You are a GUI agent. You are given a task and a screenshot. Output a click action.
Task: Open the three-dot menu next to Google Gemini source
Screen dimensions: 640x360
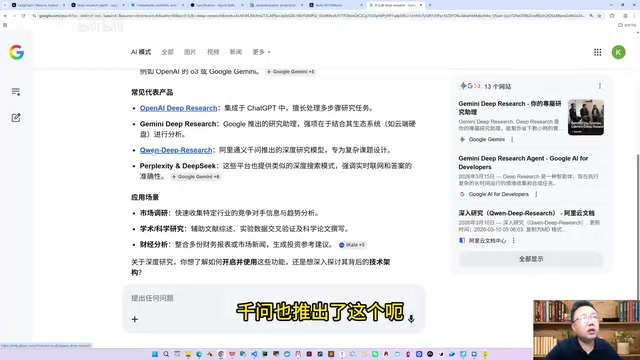pyautogui.click(x=512, y=140)
